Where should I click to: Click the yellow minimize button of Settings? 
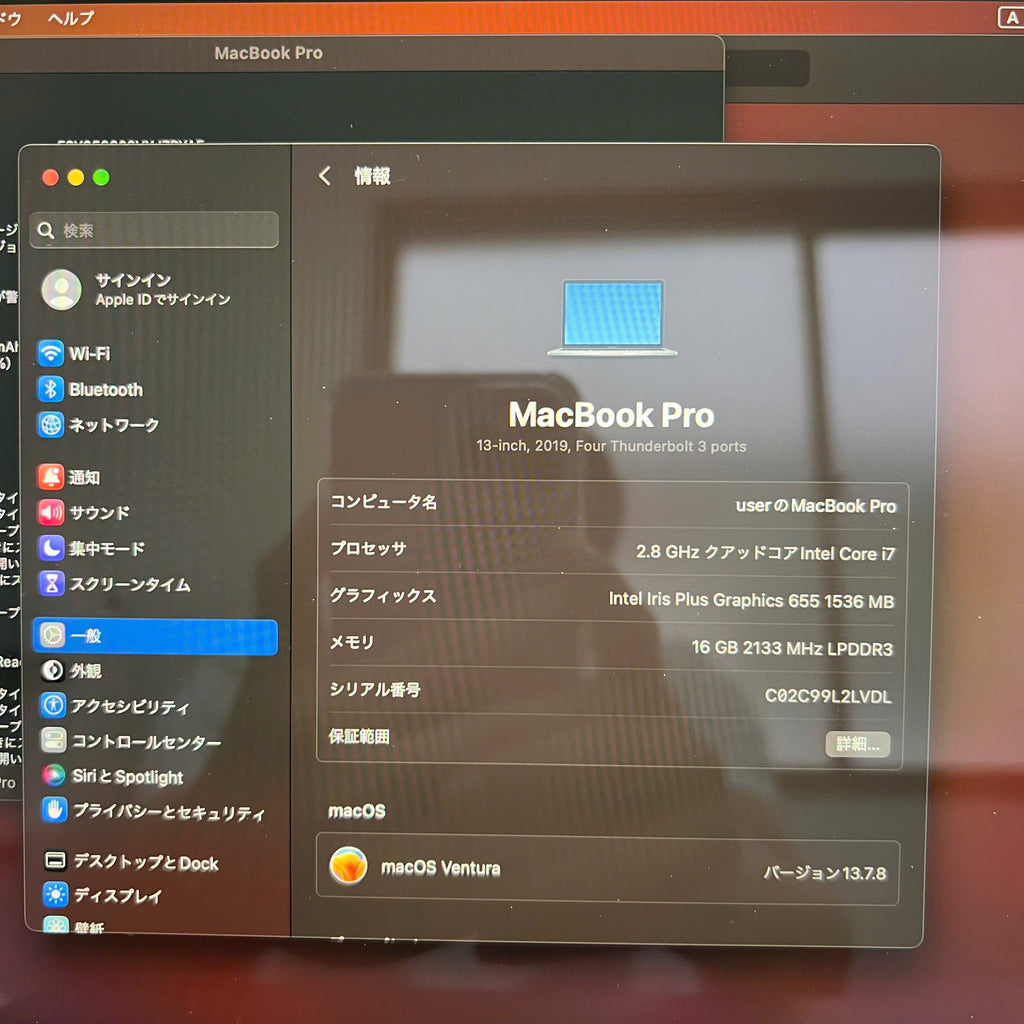pyautogui.click(x=76, y=178)
